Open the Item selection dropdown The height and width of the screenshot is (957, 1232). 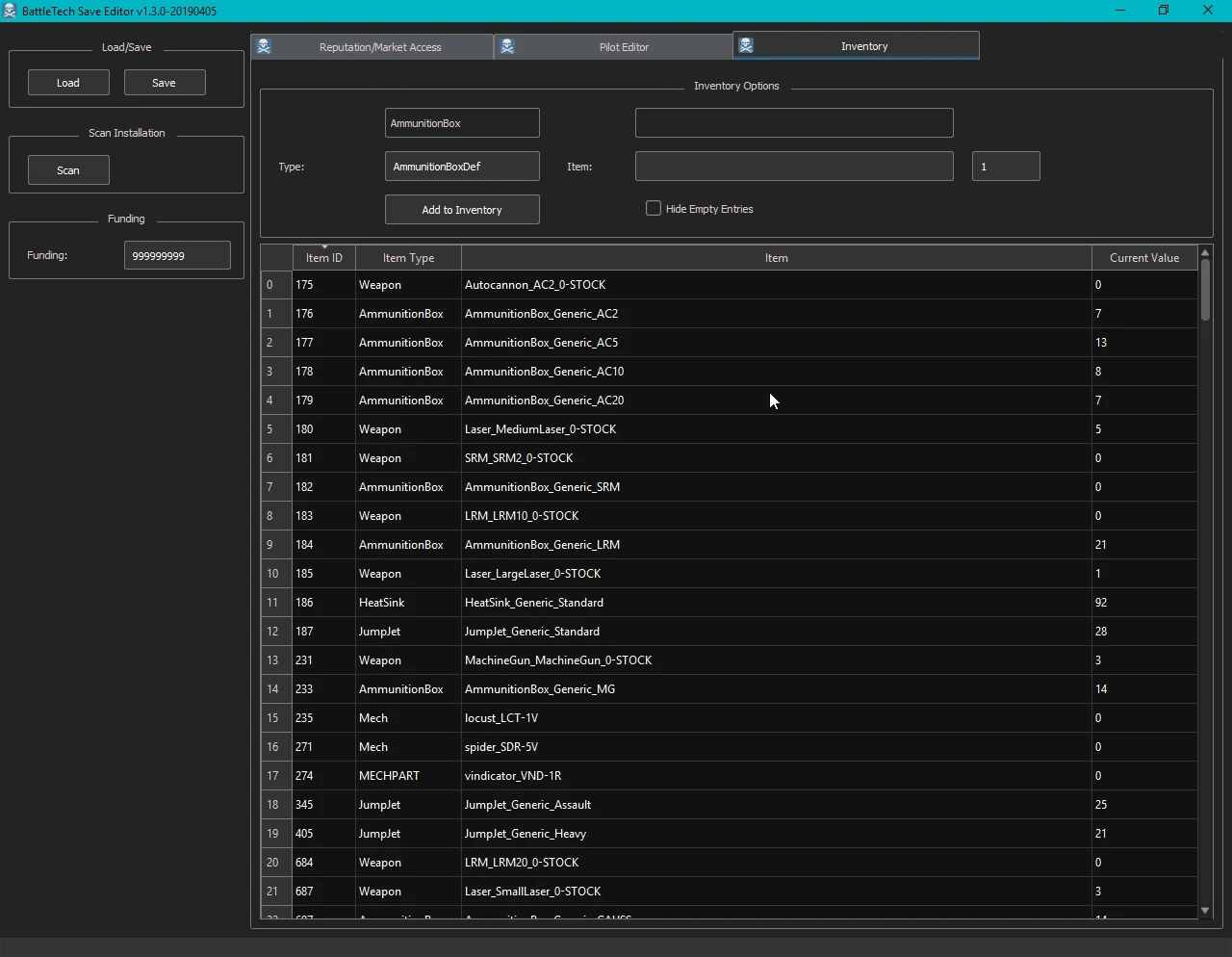[x=793, y=167]
